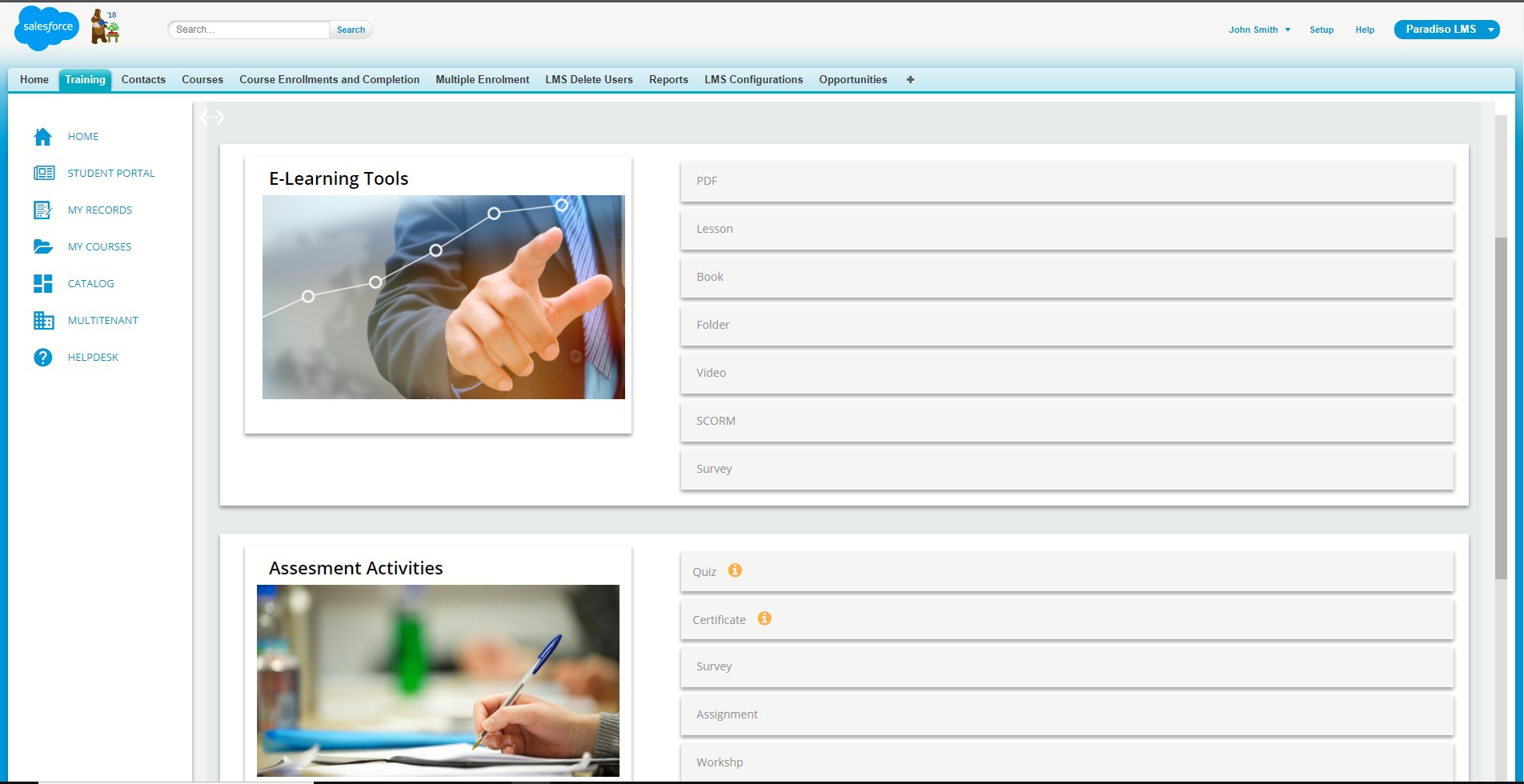This screenshot has width=1524, height=784.
Task: Open the John Smith user dropdown
Action: [x=1260, y=30]
